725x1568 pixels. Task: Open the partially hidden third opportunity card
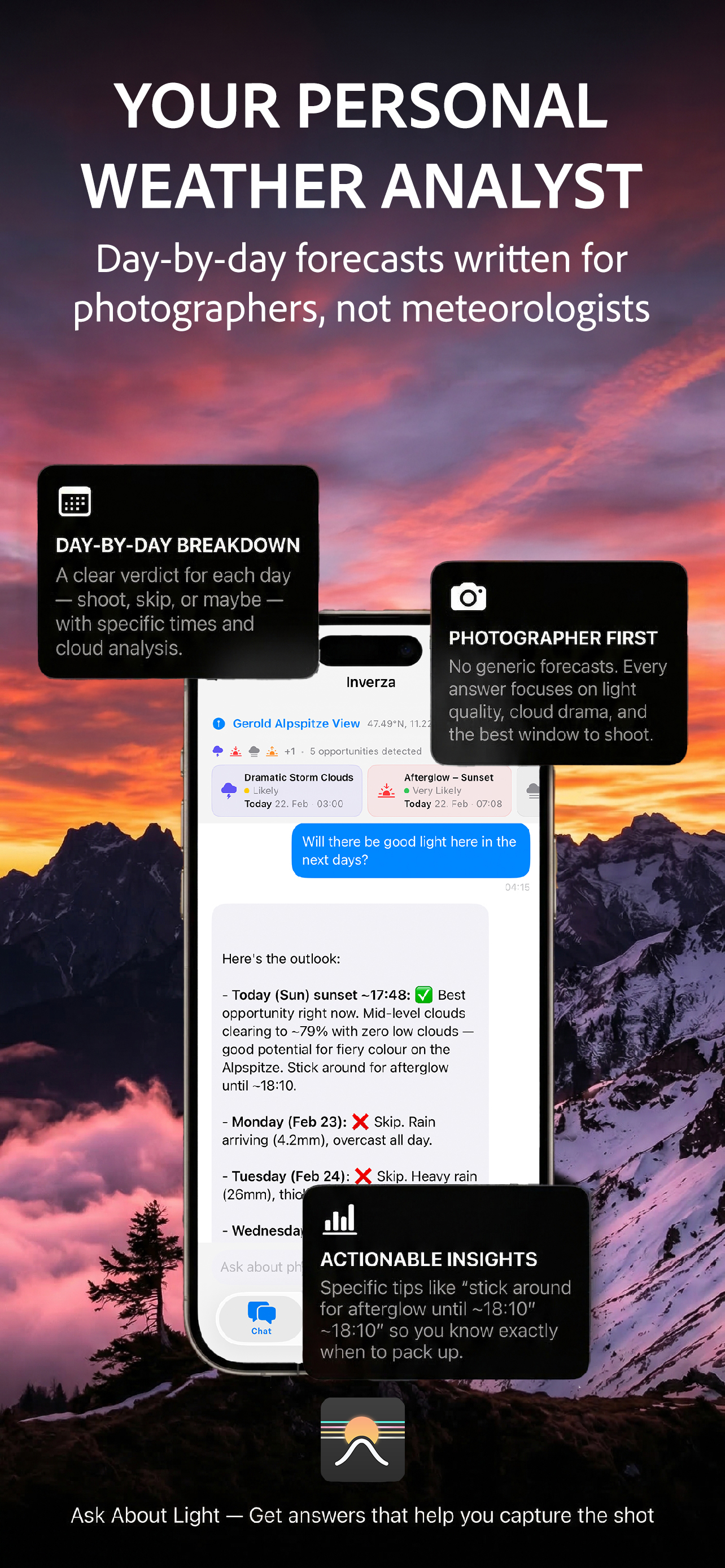pyautogui.click(x=529, y=791)
